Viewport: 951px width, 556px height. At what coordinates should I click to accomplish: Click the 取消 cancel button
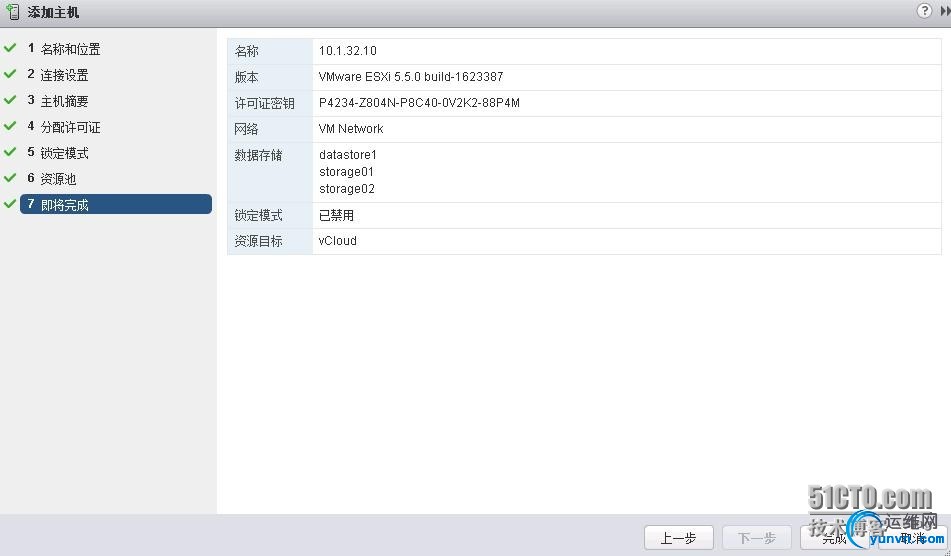(912, 538)
